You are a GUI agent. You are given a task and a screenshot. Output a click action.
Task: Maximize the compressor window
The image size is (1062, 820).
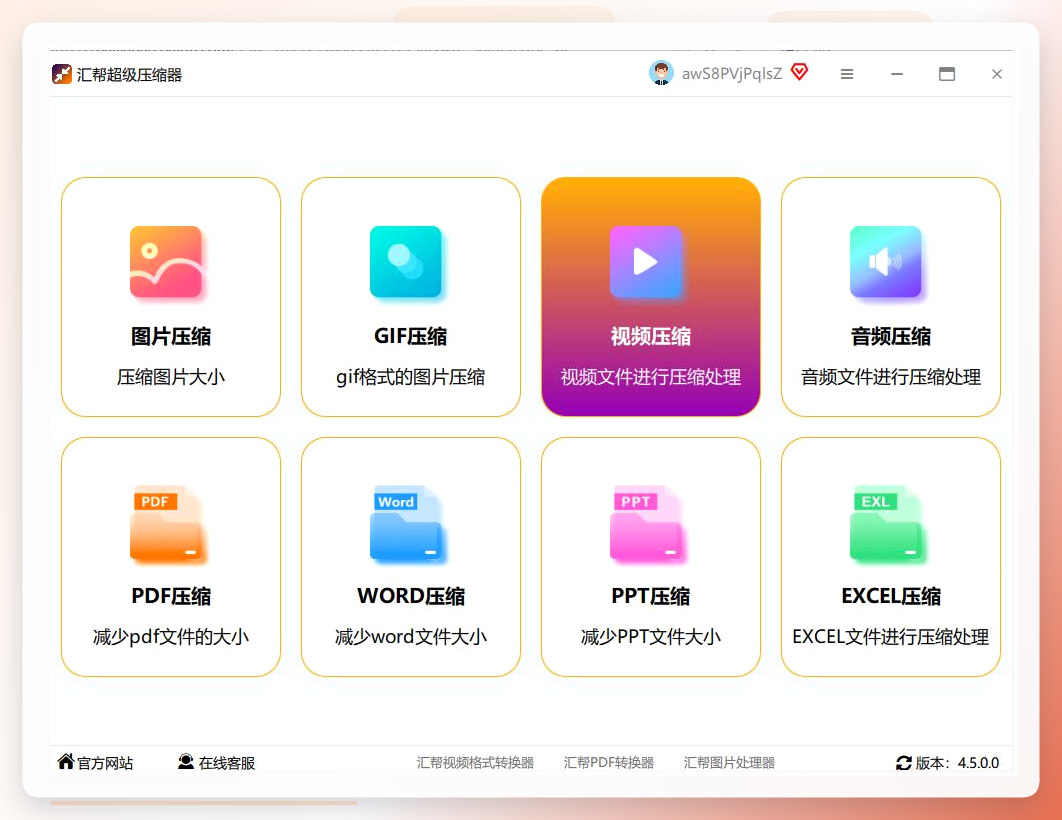click(947, 74)
